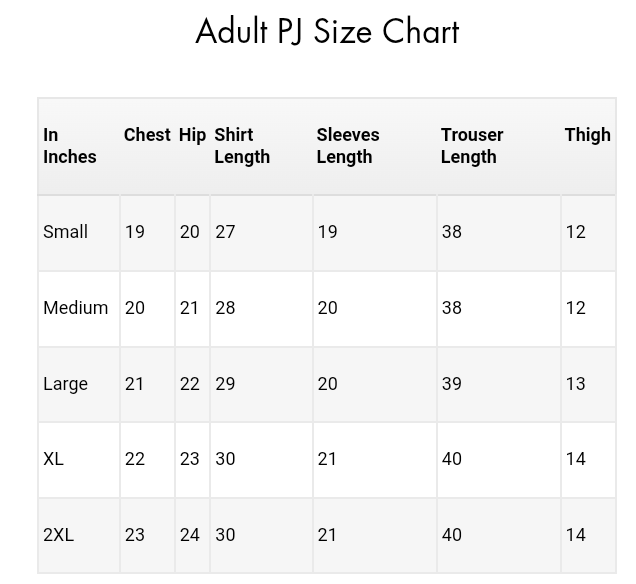636x584 pixels.
Task: Select the Shirt Length header
Action: 242,146
